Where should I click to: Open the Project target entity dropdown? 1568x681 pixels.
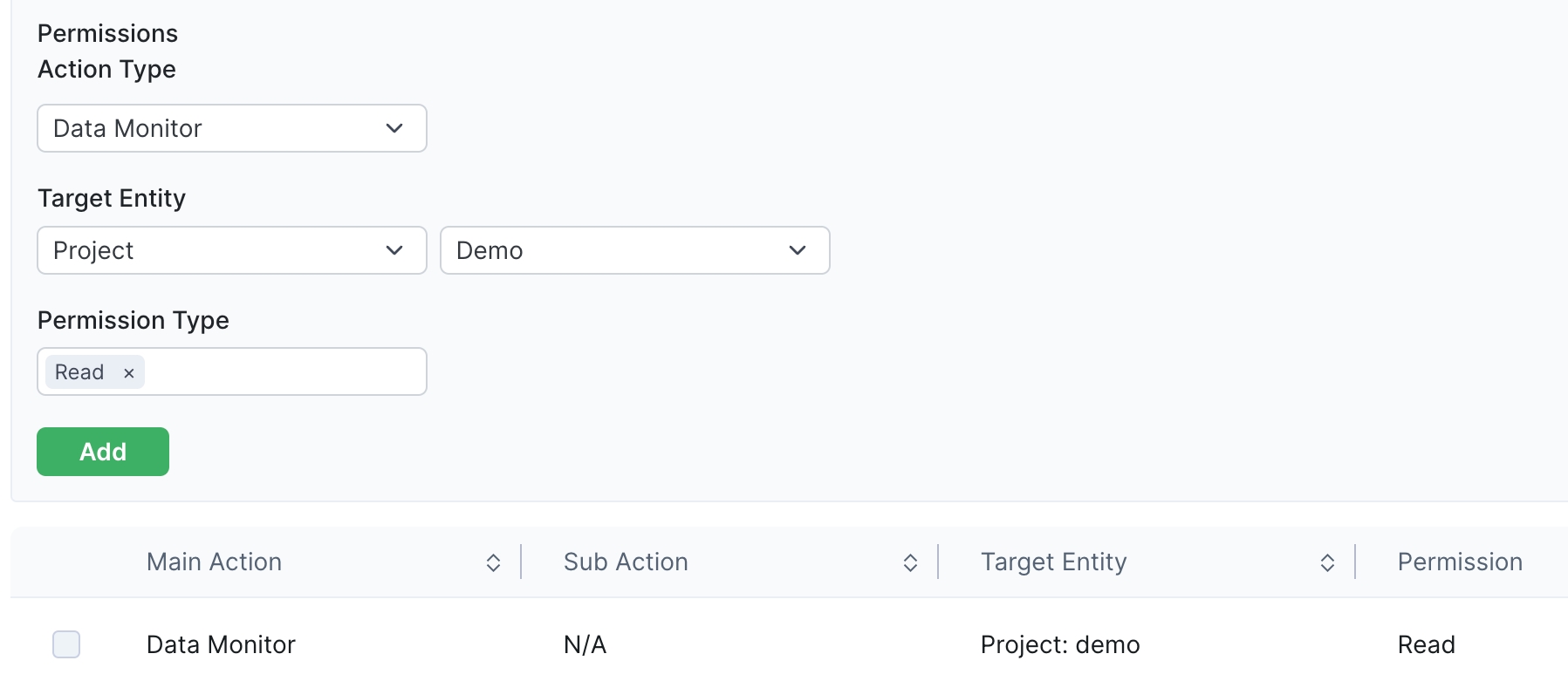pyautogui.click(x=209, y=250)
